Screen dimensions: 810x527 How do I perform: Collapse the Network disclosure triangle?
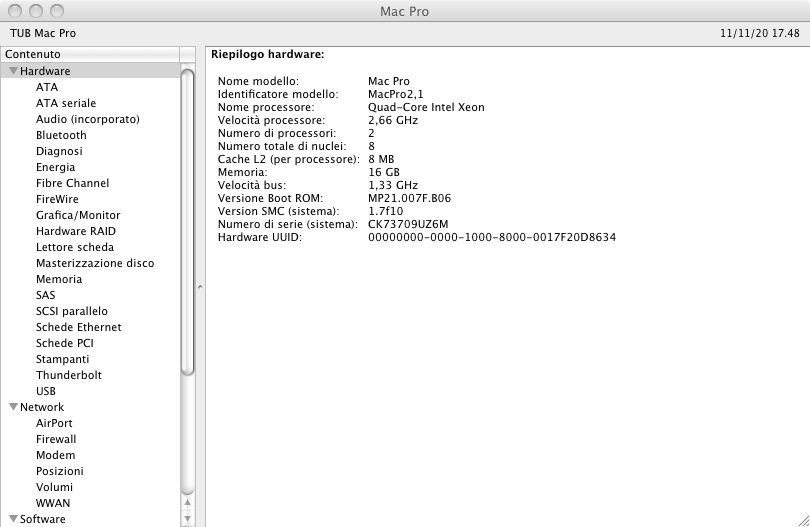click(14, 407)
